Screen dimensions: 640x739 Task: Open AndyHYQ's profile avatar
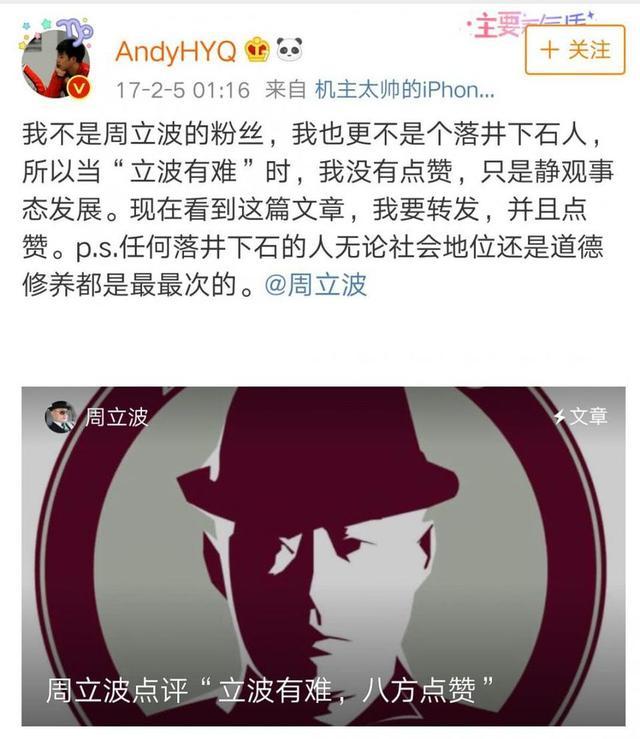56,64
